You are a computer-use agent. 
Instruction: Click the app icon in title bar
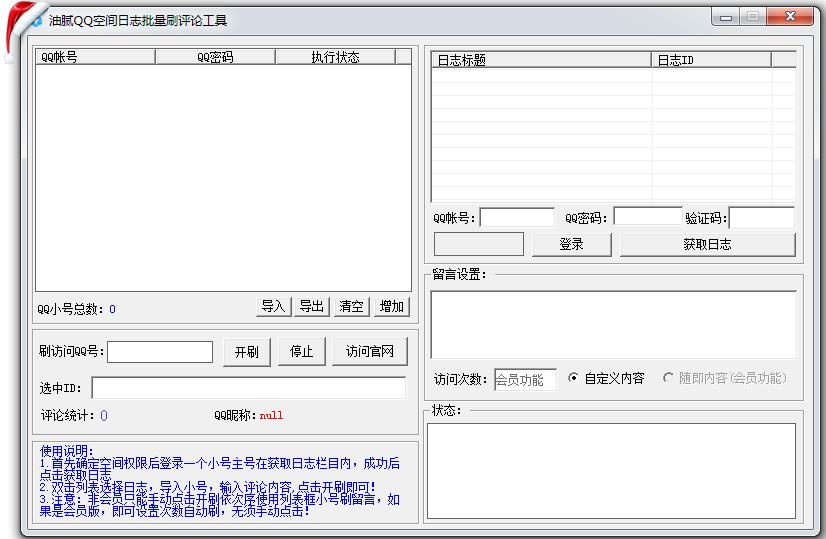(x=35, y=19)
